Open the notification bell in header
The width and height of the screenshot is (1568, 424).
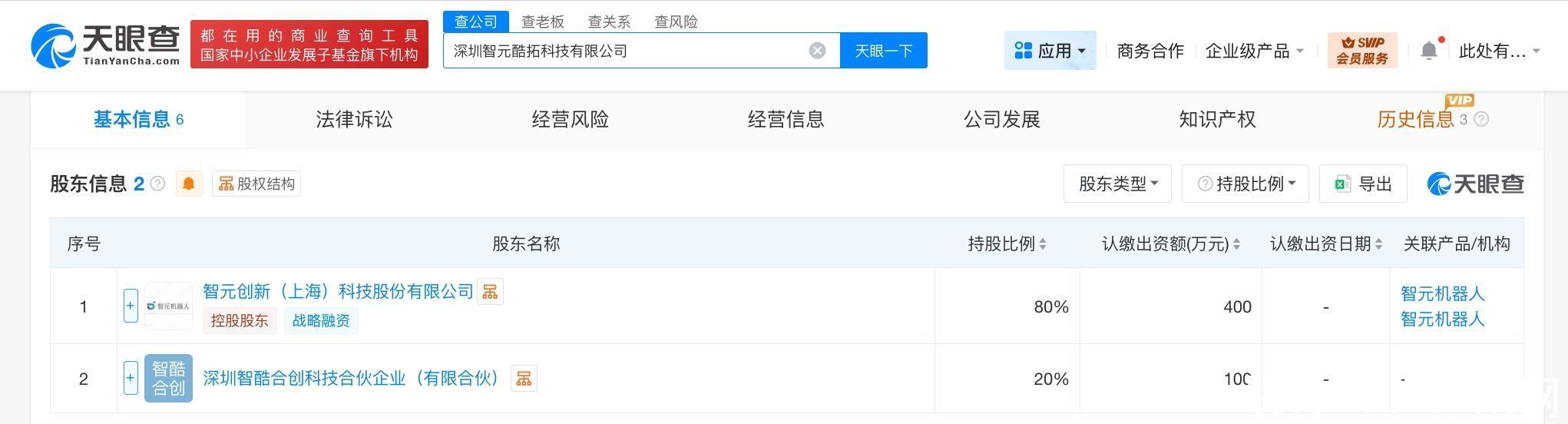1428,51
